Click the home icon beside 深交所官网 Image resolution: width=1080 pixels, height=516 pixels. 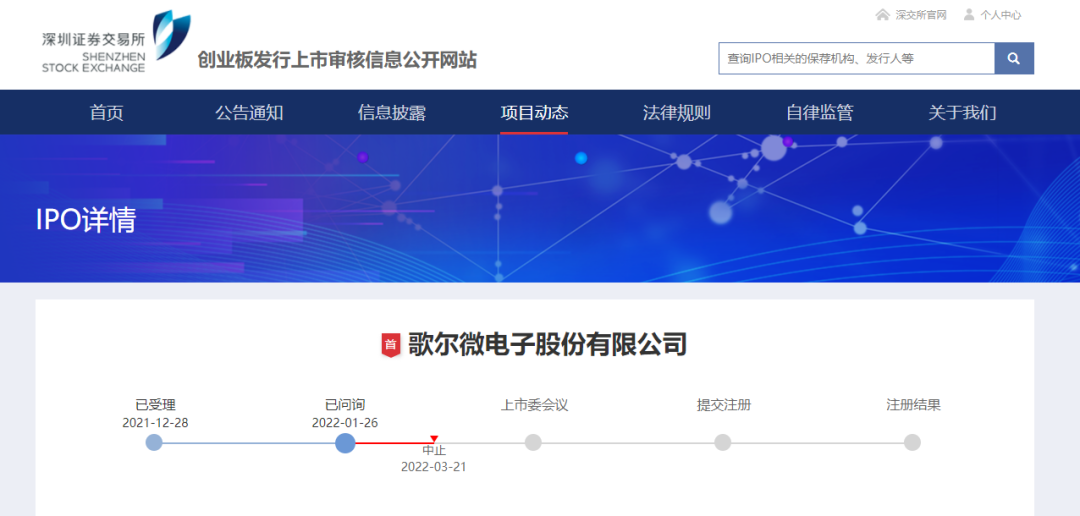coord(882,14)
